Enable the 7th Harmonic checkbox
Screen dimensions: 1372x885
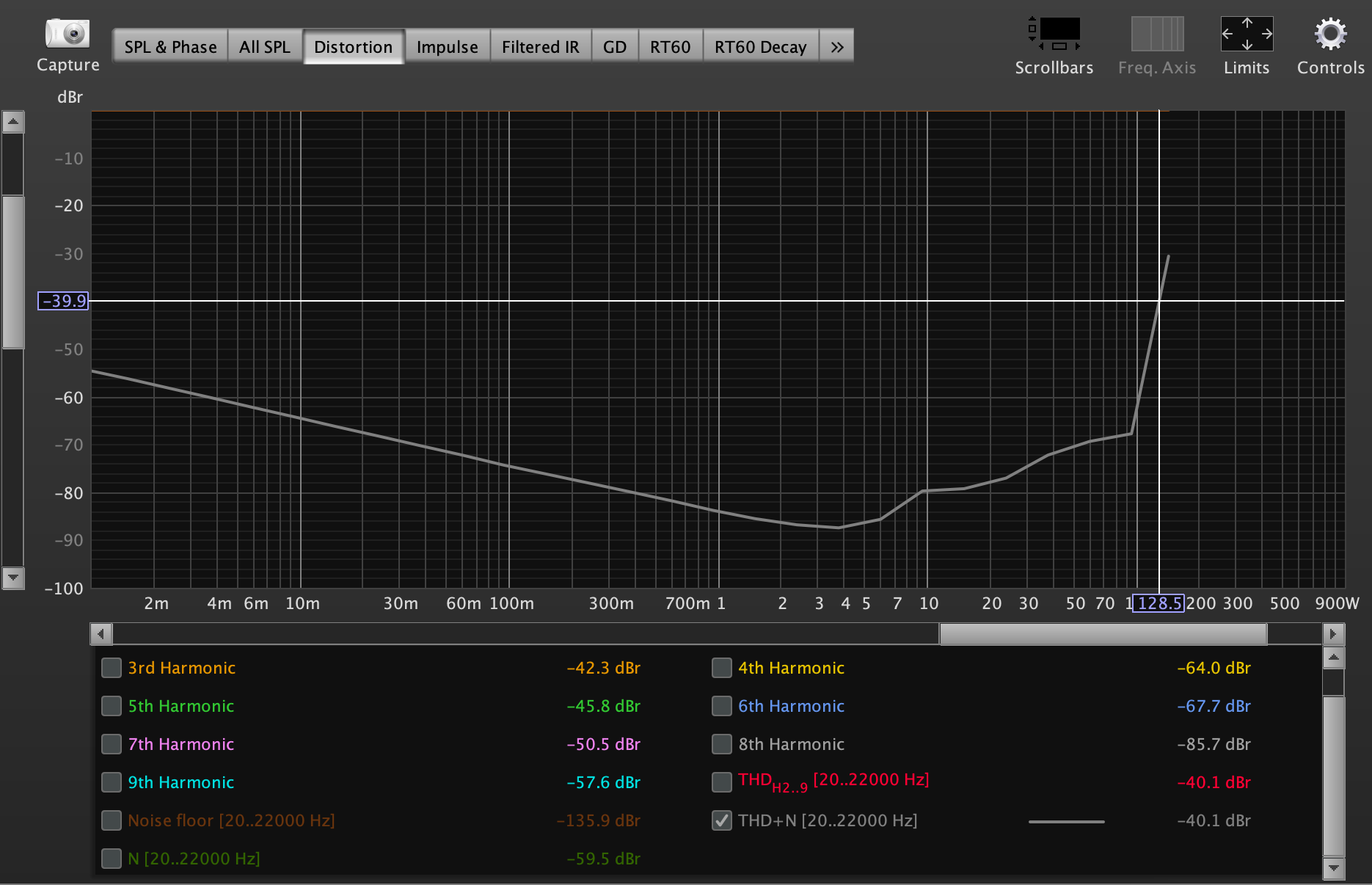click(x=112, y=744)
